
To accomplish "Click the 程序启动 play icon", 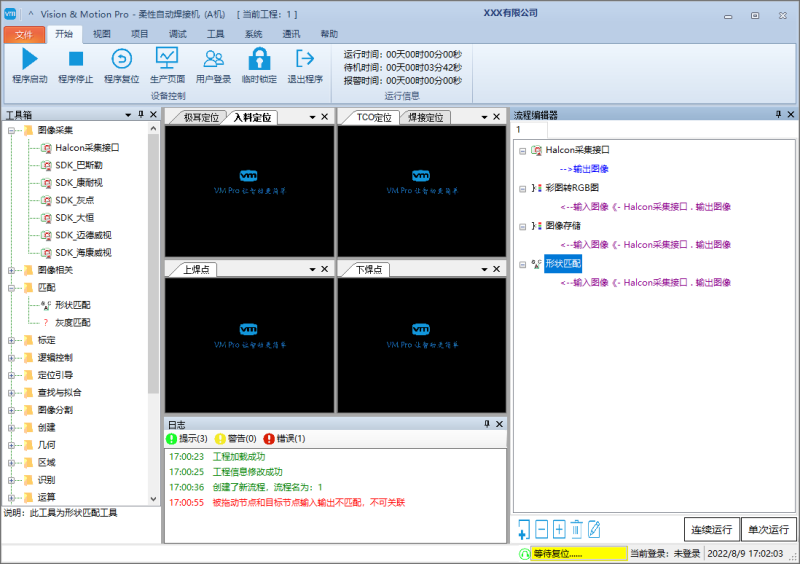I will click(x=29, y=59).
